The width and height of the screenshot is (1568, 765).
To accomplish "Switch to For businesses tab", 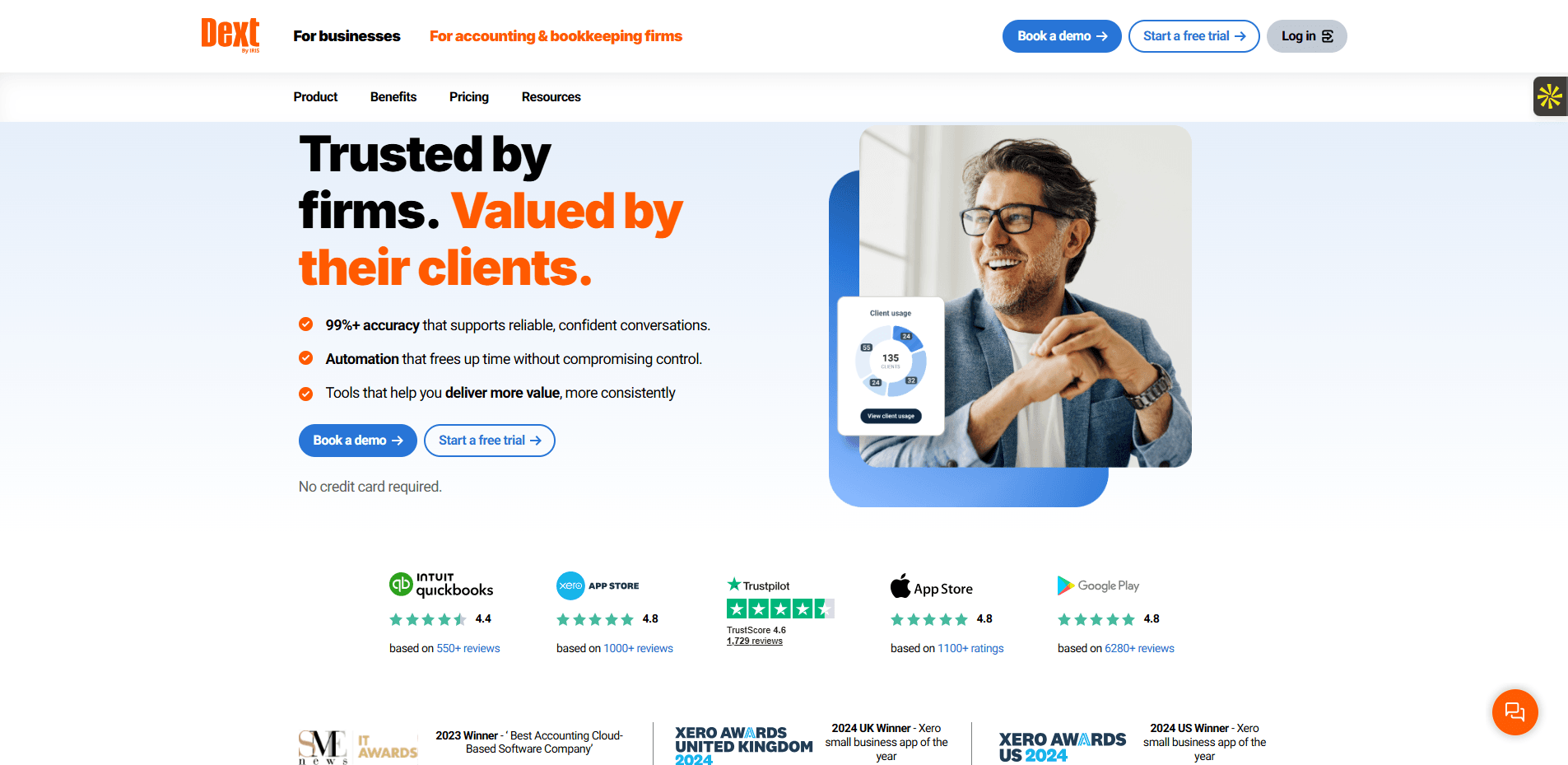I will [x=347, y=36].
